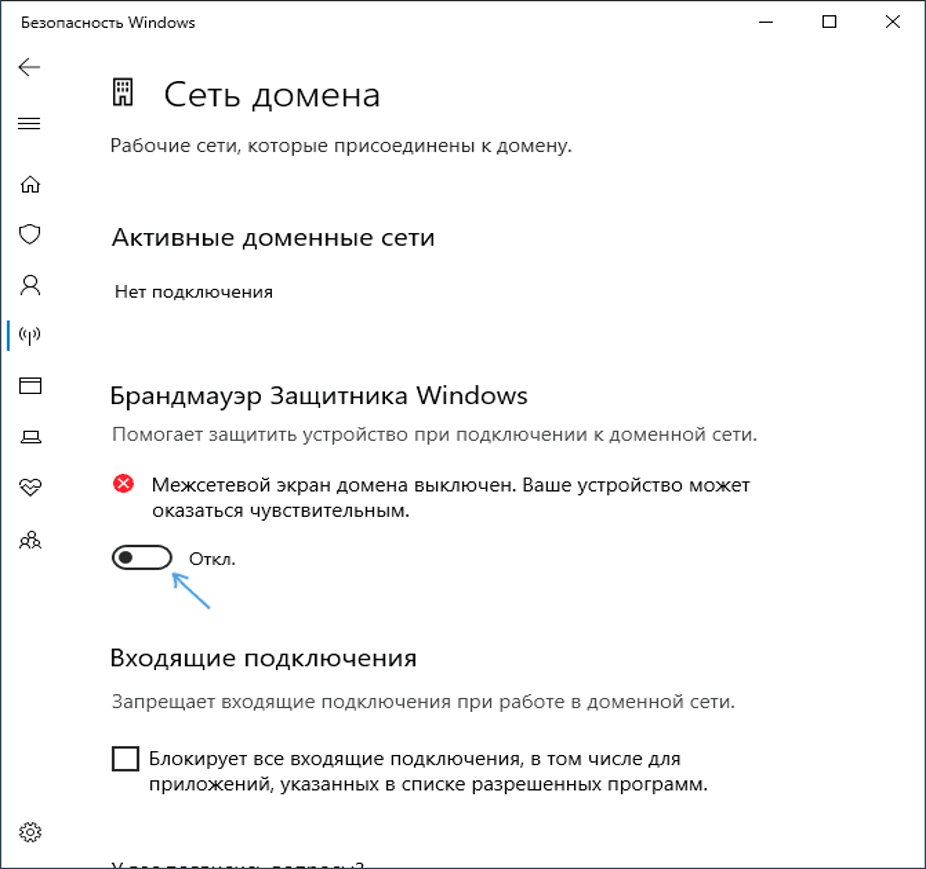
Task: Open the Home section in sidebar
Action: coord(30,184)
